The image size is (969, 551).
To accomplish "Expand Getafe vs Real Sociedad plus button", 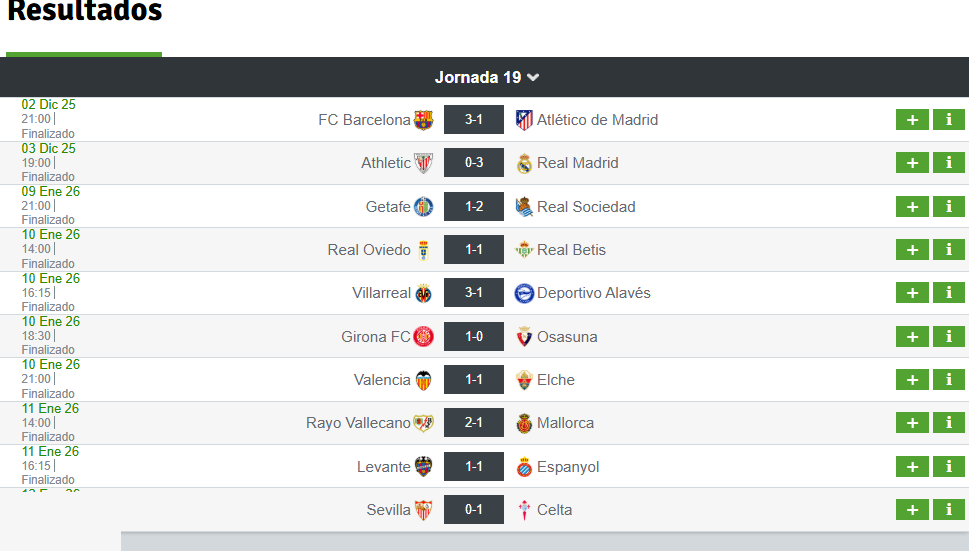I will point(912,206).
